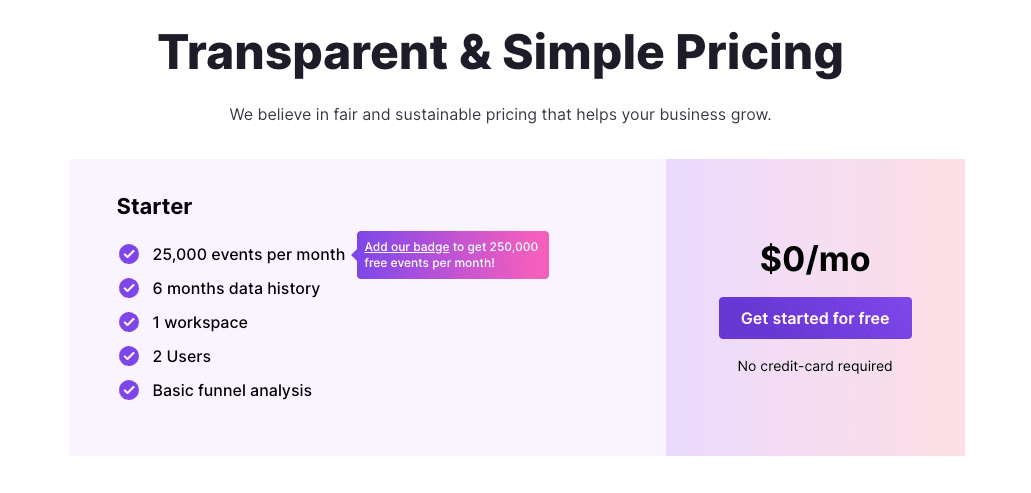This screenshot has height=493, width=1031.
Task: Click checkmark icon beside 6 months data history
Action: point(129,288)
